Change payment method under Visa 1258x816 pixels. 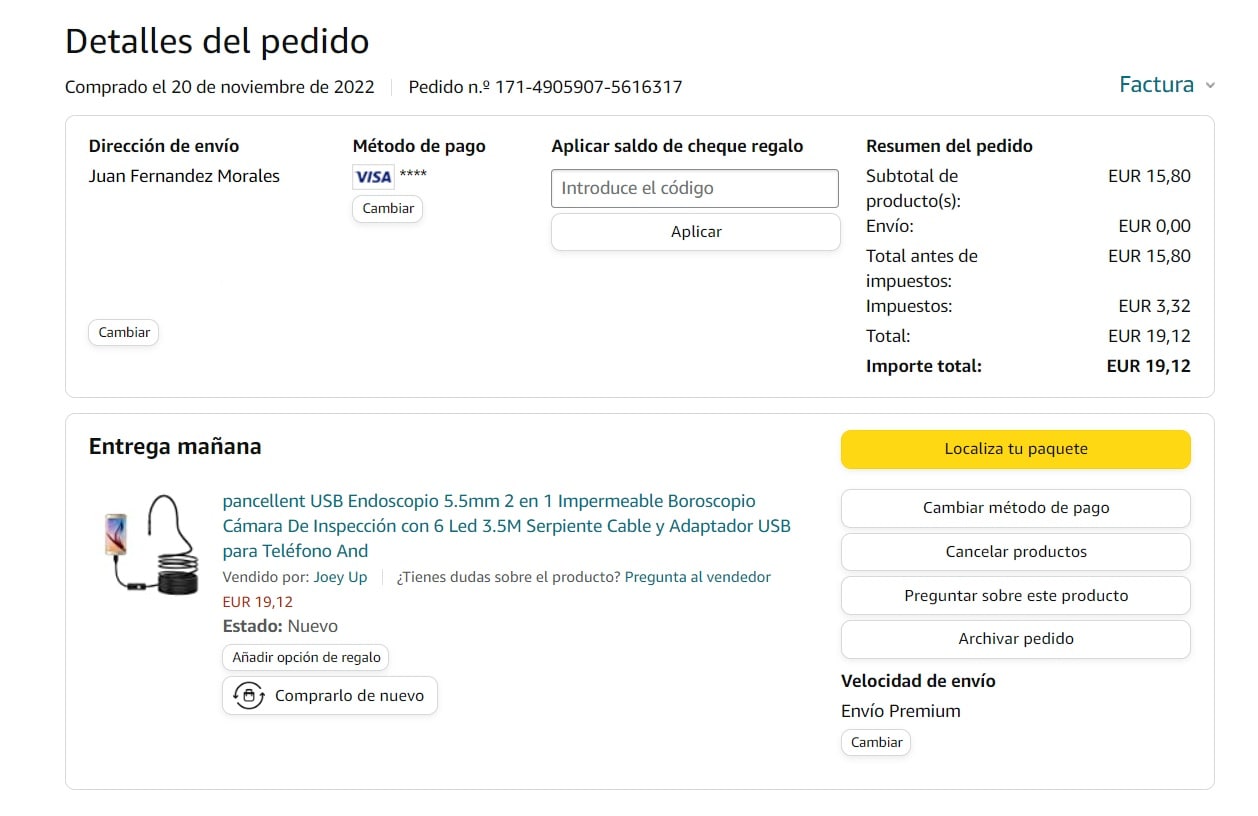[388, 209]
